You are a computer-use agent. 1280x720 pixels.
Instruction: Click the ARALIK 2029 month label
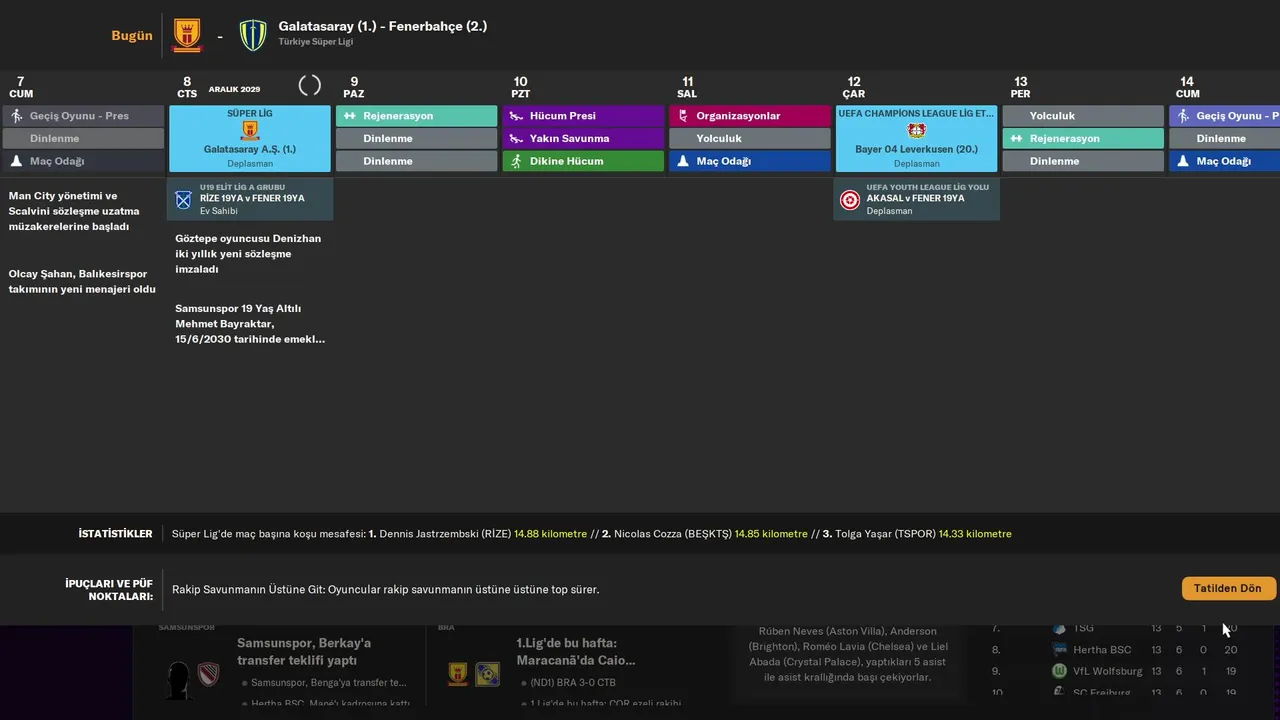coord(234,90)
